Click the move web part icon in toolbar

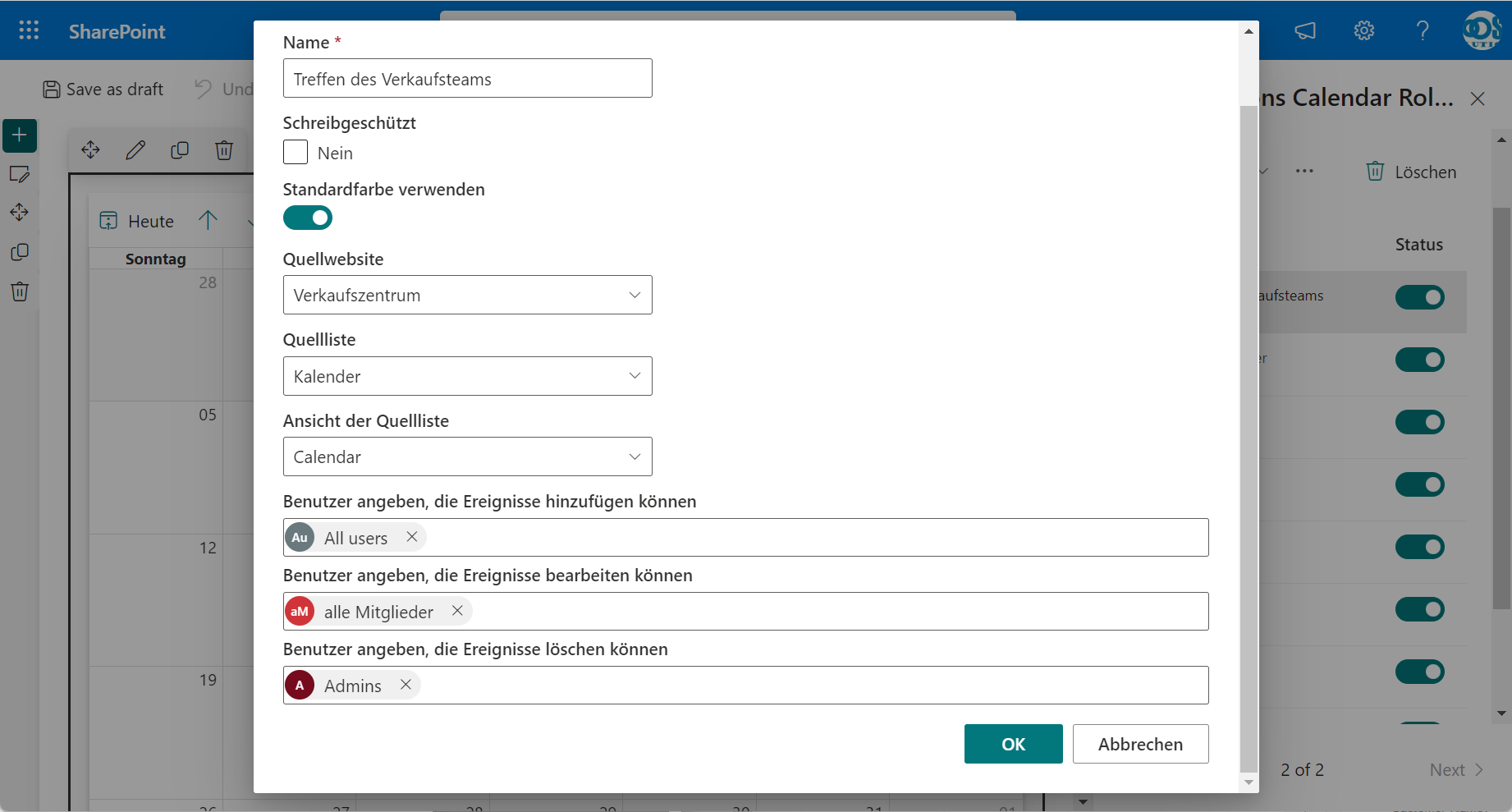pos(90,150)
